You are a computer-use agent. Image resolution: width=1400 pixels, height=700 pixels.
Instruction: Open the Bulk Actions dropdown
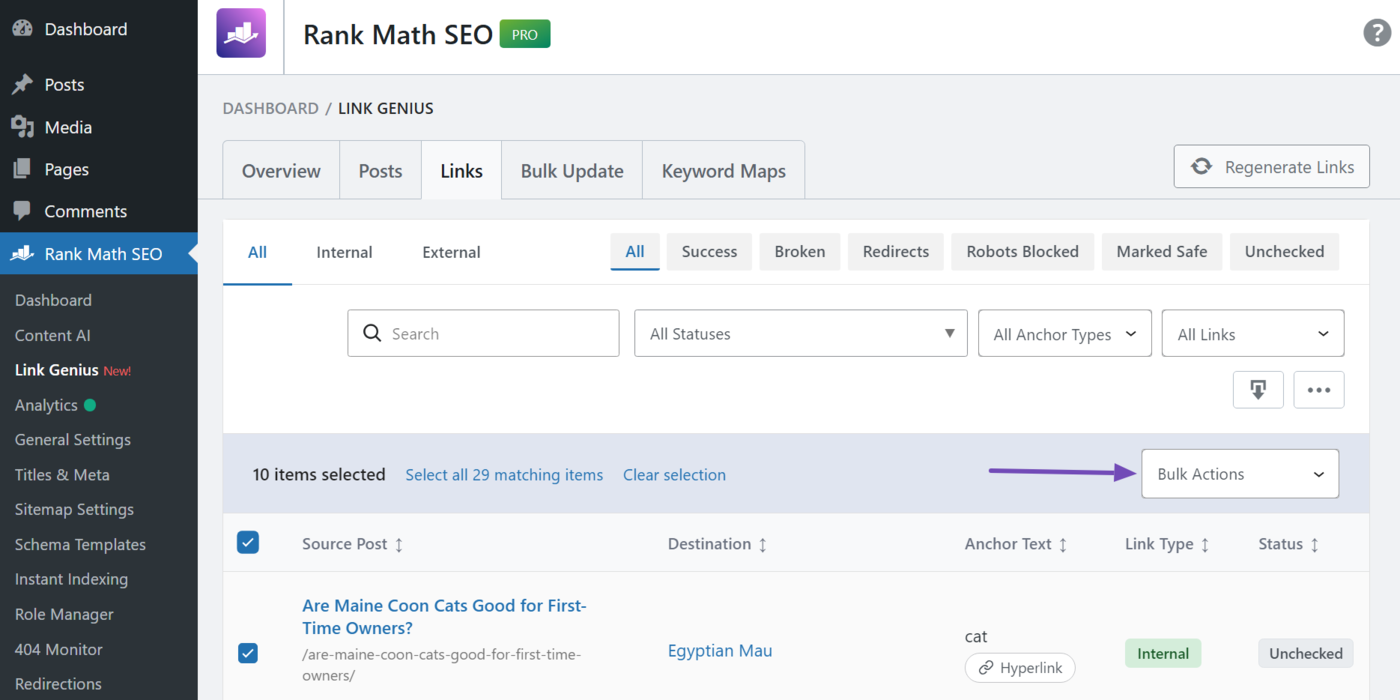(x=1240, y=474)
